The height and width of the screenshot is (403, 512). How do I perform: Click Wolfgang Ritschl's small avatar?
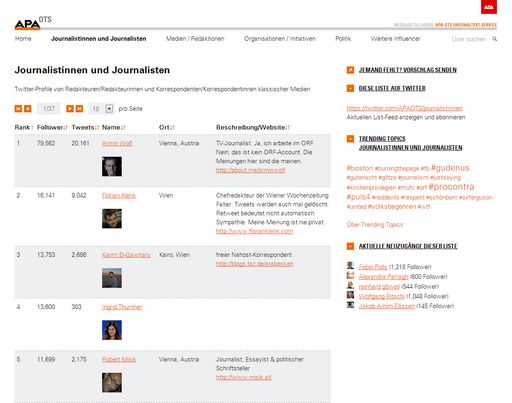350,295
